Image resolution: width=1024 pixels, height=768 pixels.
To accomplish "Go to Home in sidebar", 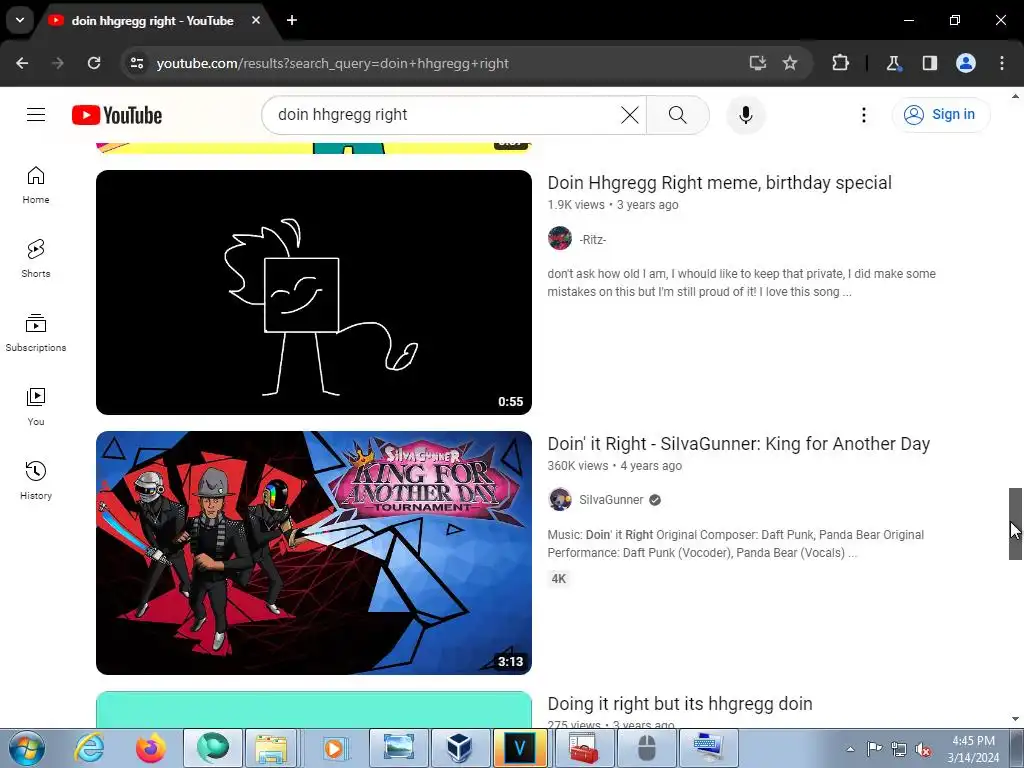I will coord(36,185).
